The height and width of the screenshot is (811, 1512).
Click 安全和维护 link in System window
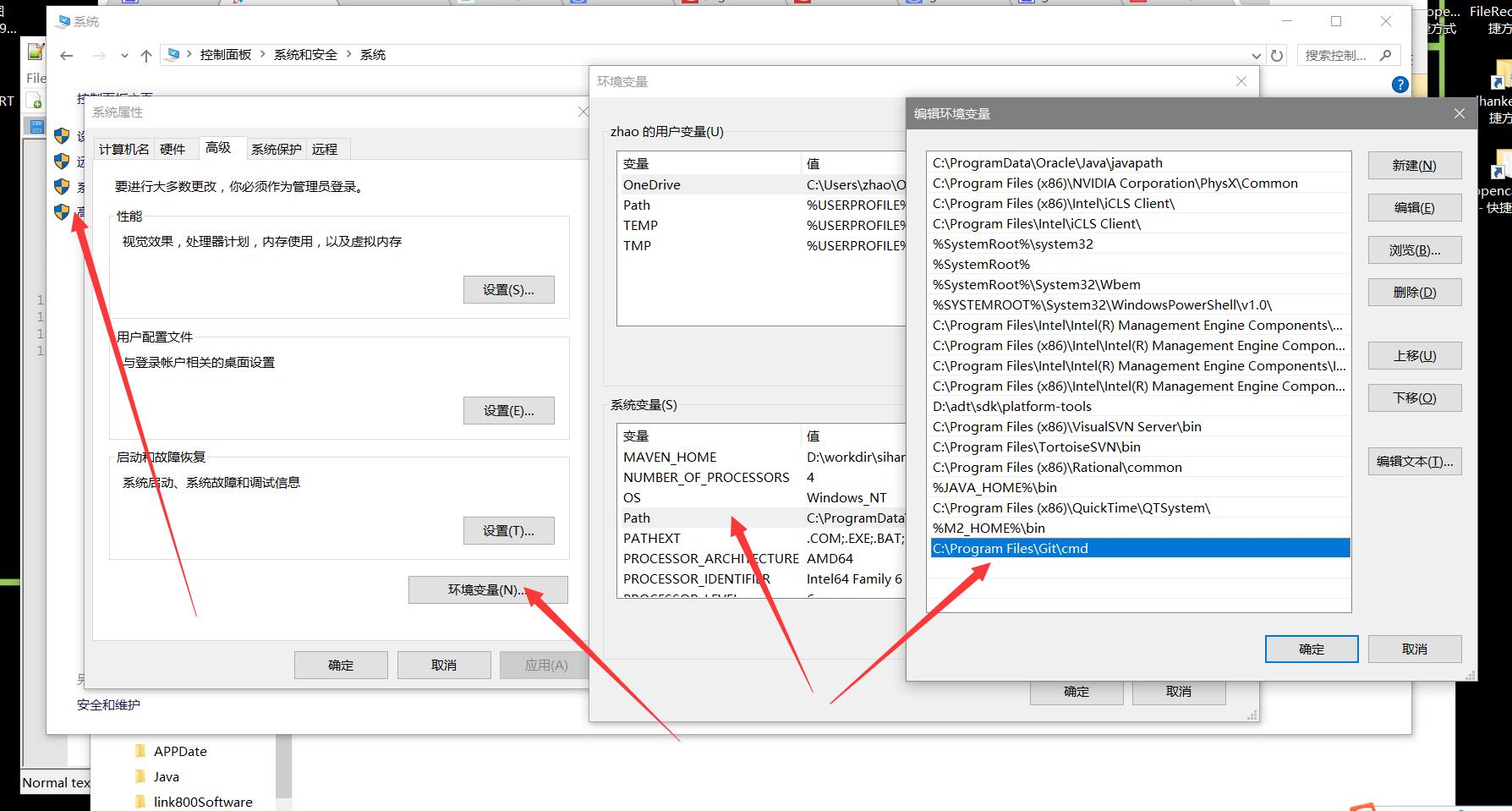pos(108,704)
